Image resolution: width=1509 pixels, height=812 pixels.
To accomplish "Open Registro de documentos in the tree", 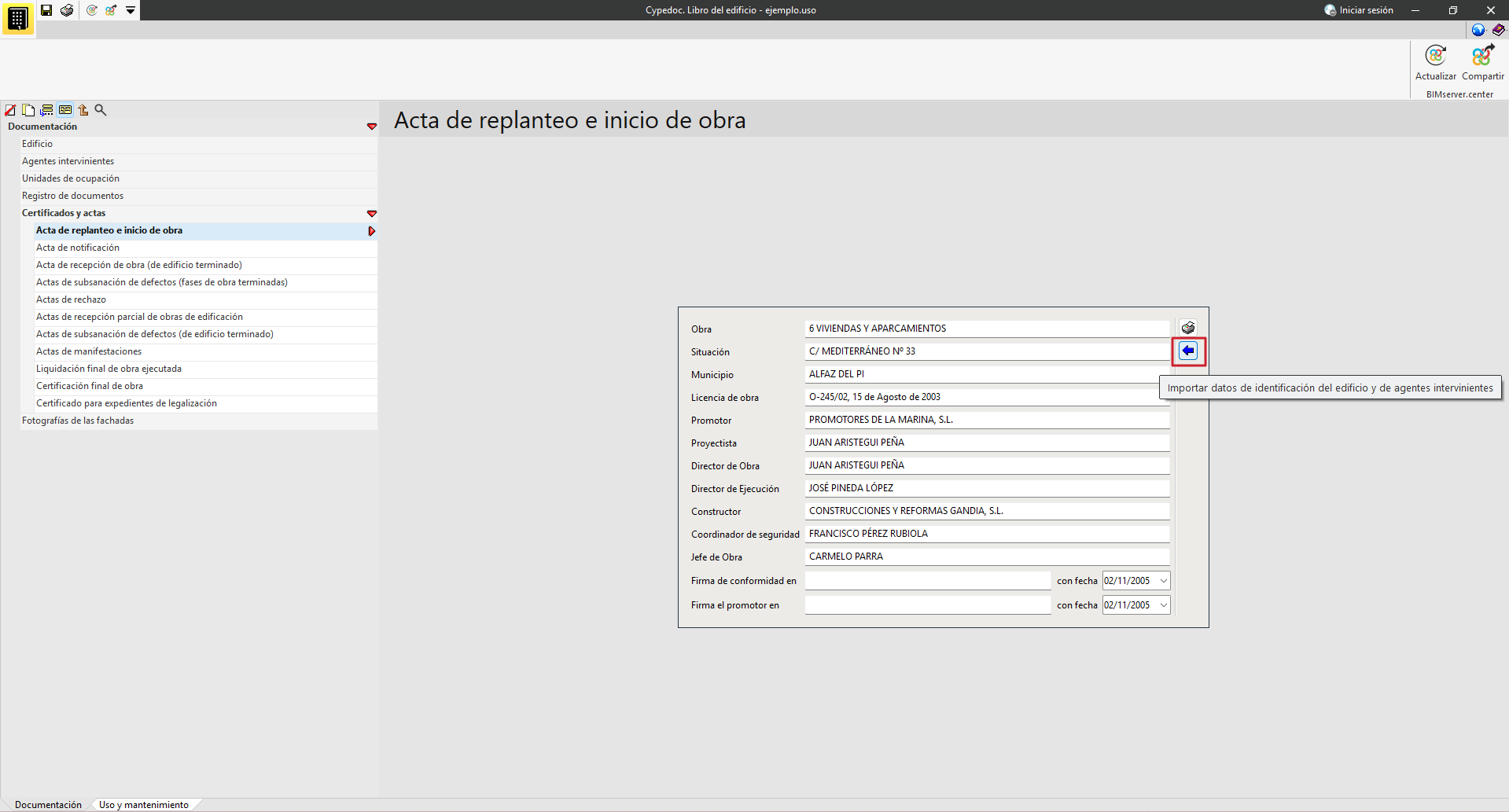I will (200, 196).
